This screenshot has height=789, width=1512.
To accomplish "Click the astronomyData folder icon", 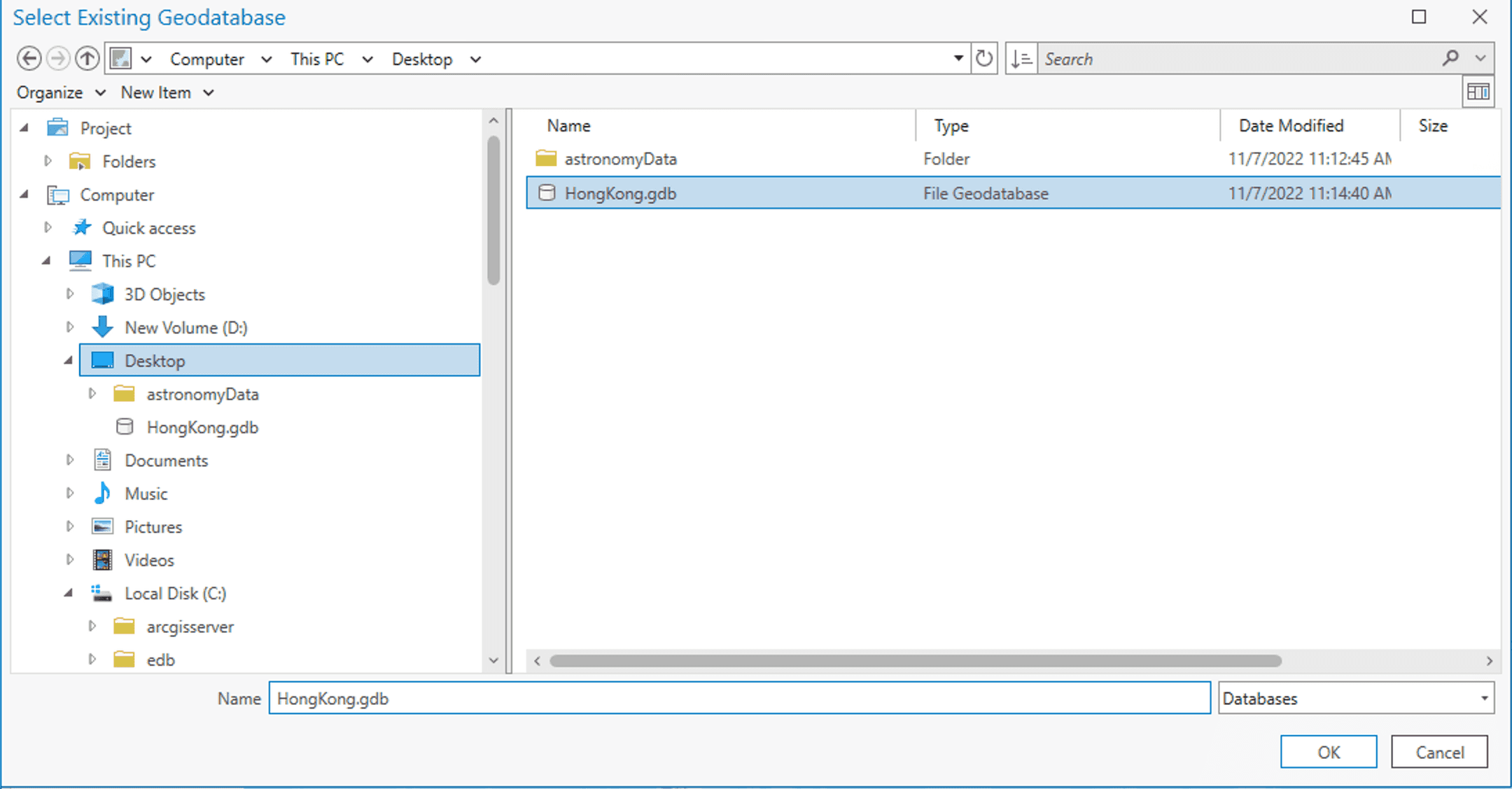I will pos(546,158).
